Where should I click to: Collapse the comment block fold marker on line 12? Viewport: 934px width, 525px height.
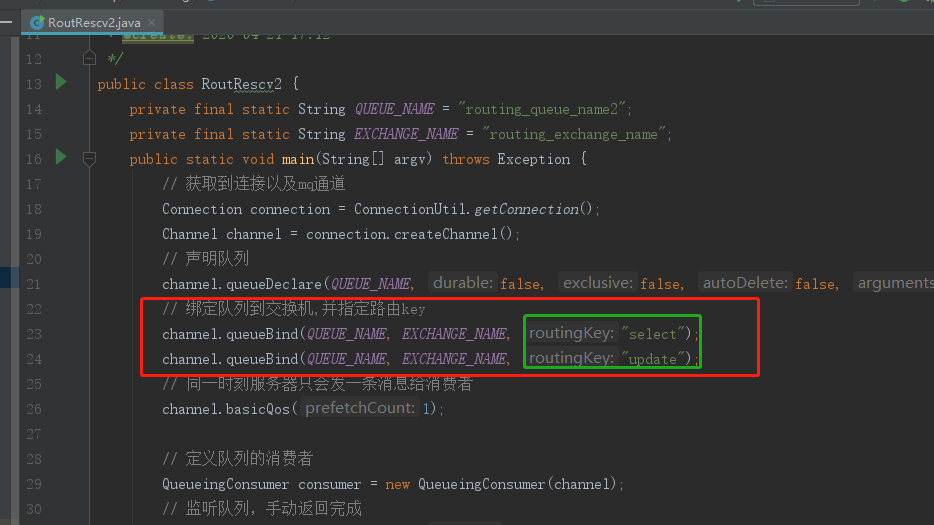(x=89, y=58)
